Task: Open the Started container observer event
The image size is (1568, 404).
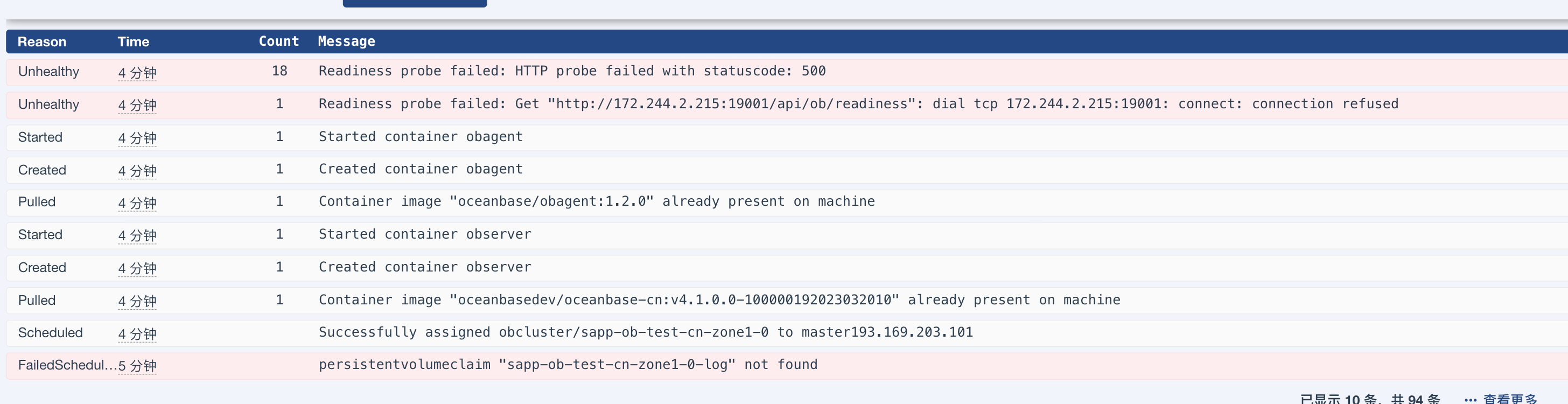Action: 787,235
